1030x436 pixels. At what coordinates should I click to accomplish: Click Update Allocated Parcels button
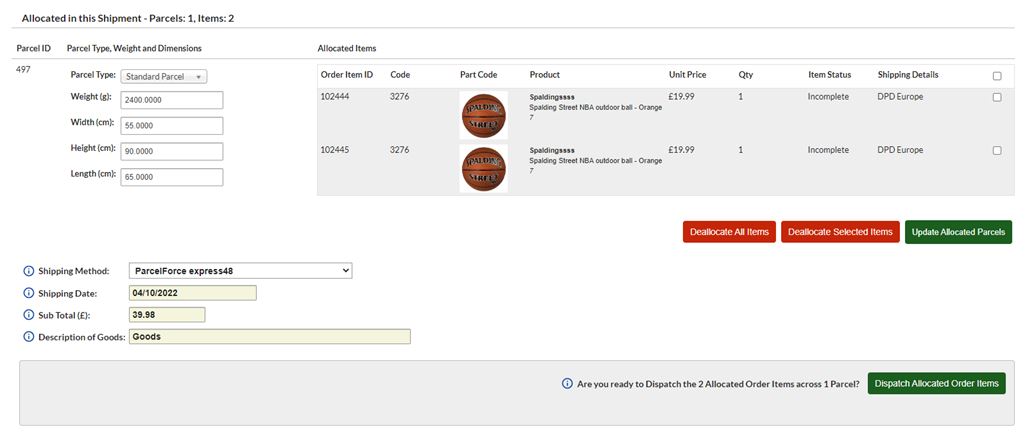(x=958, y=232)
